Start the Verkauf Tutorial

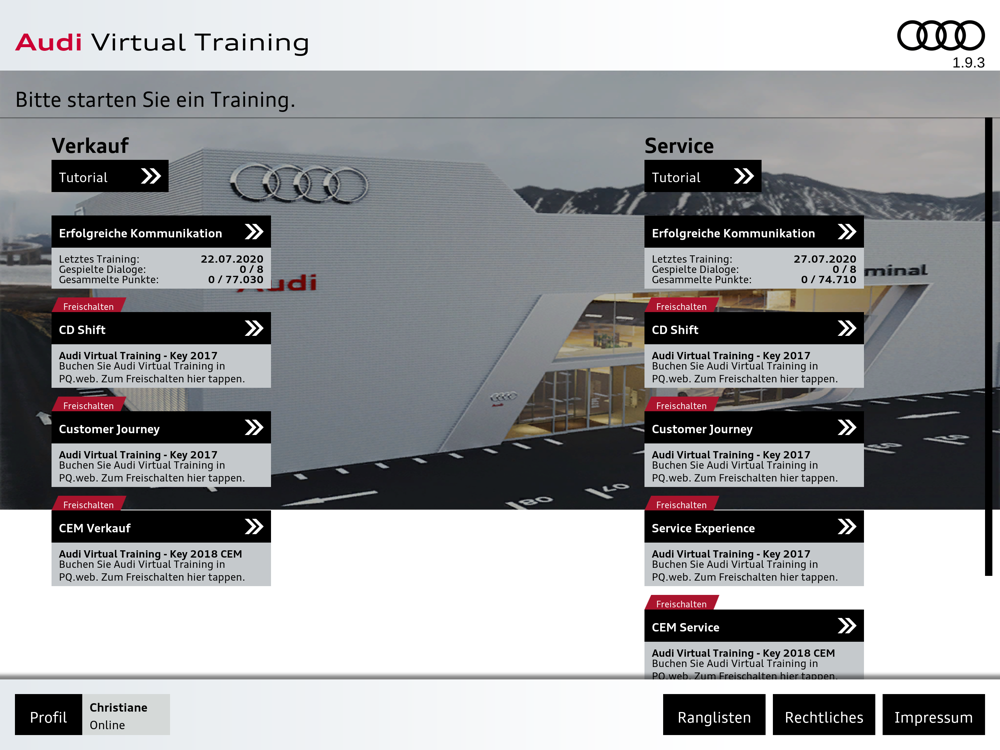point(110,176)
